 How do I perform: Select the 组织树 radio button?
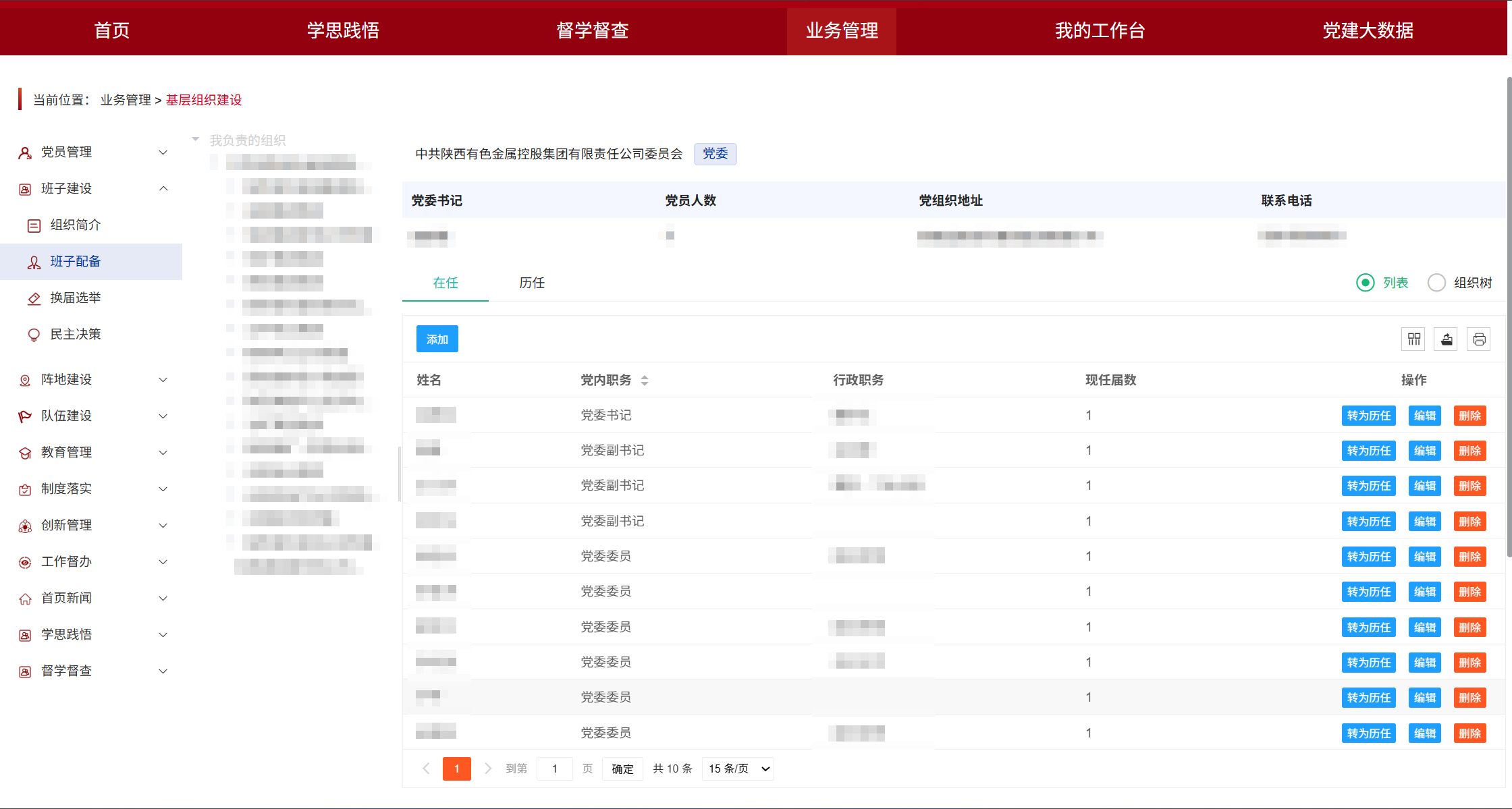(x=1437, y=283)
